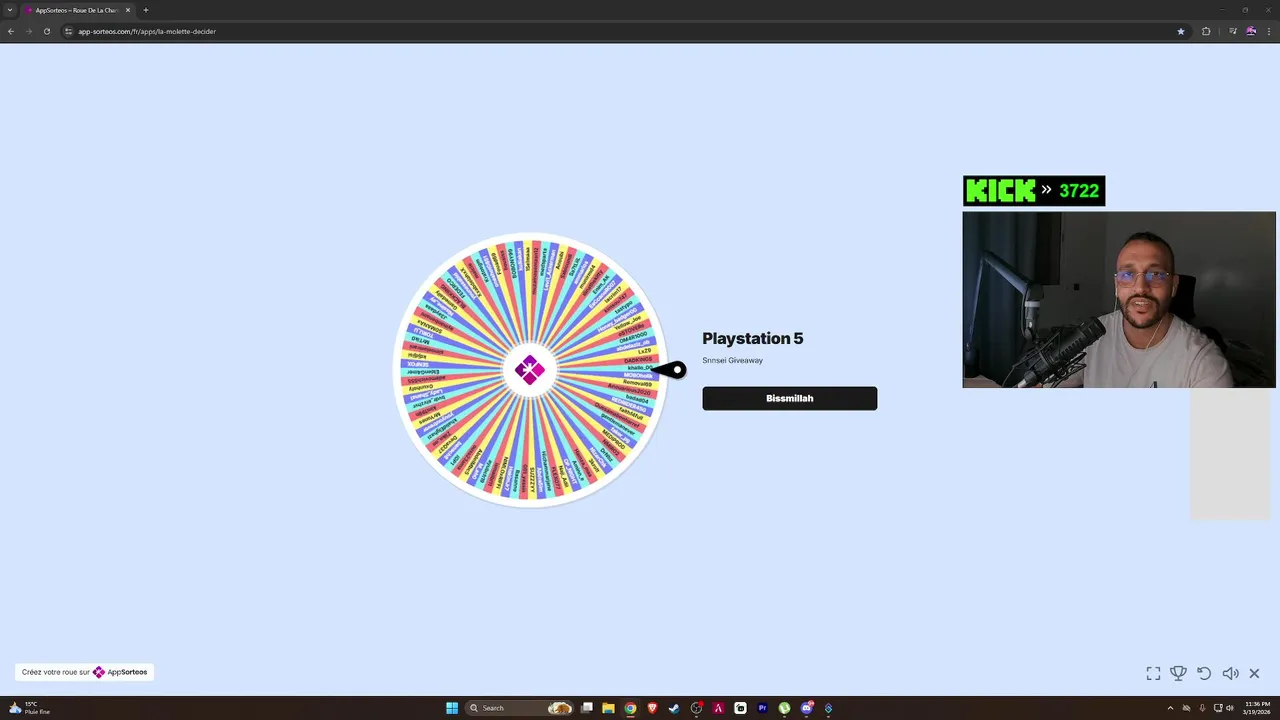Click the browser forward arrow
Screen dimensions: 1280x720
click(29, 31)
